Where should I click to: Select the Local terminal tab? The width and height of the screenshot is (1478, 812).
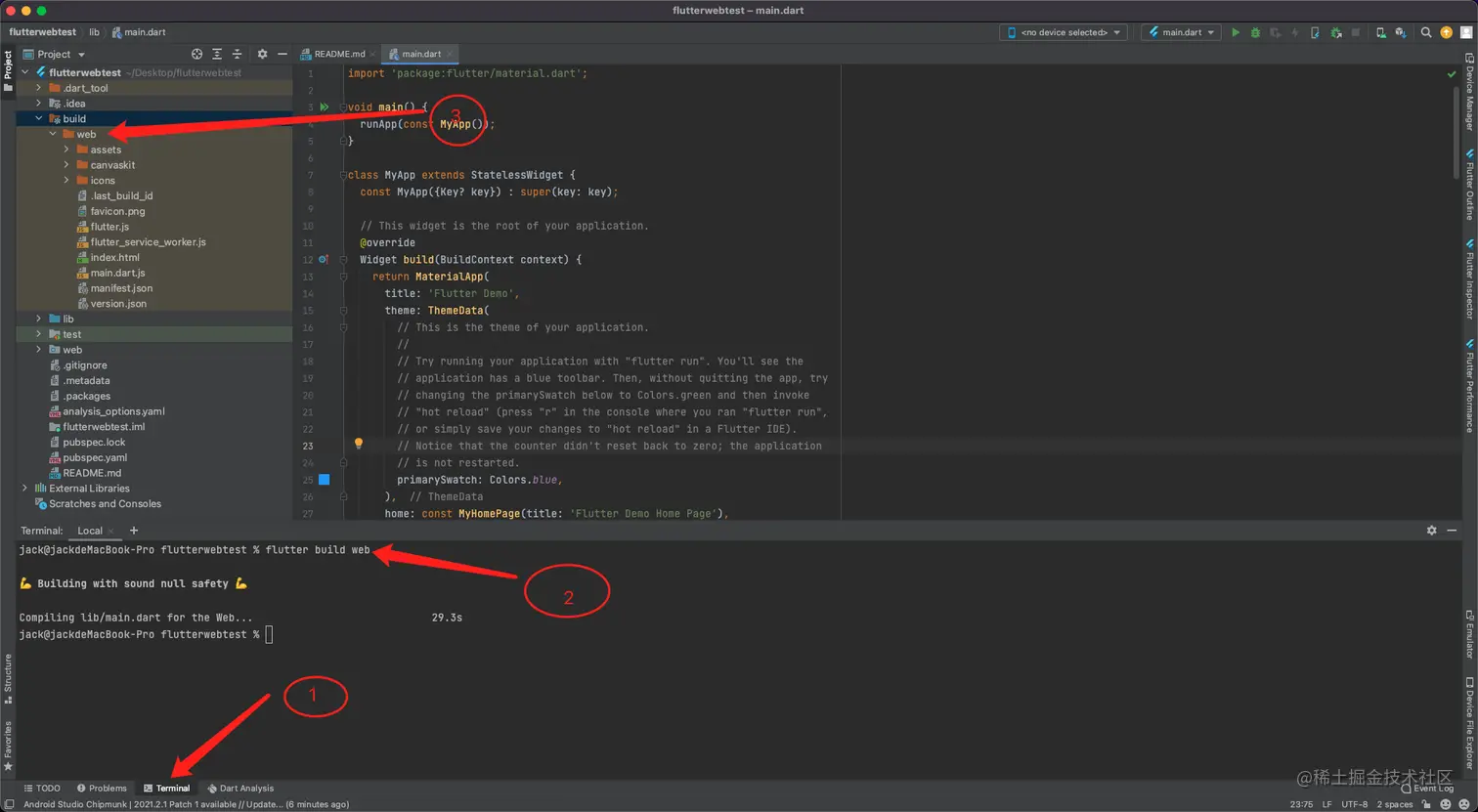(x=90, y=531)
